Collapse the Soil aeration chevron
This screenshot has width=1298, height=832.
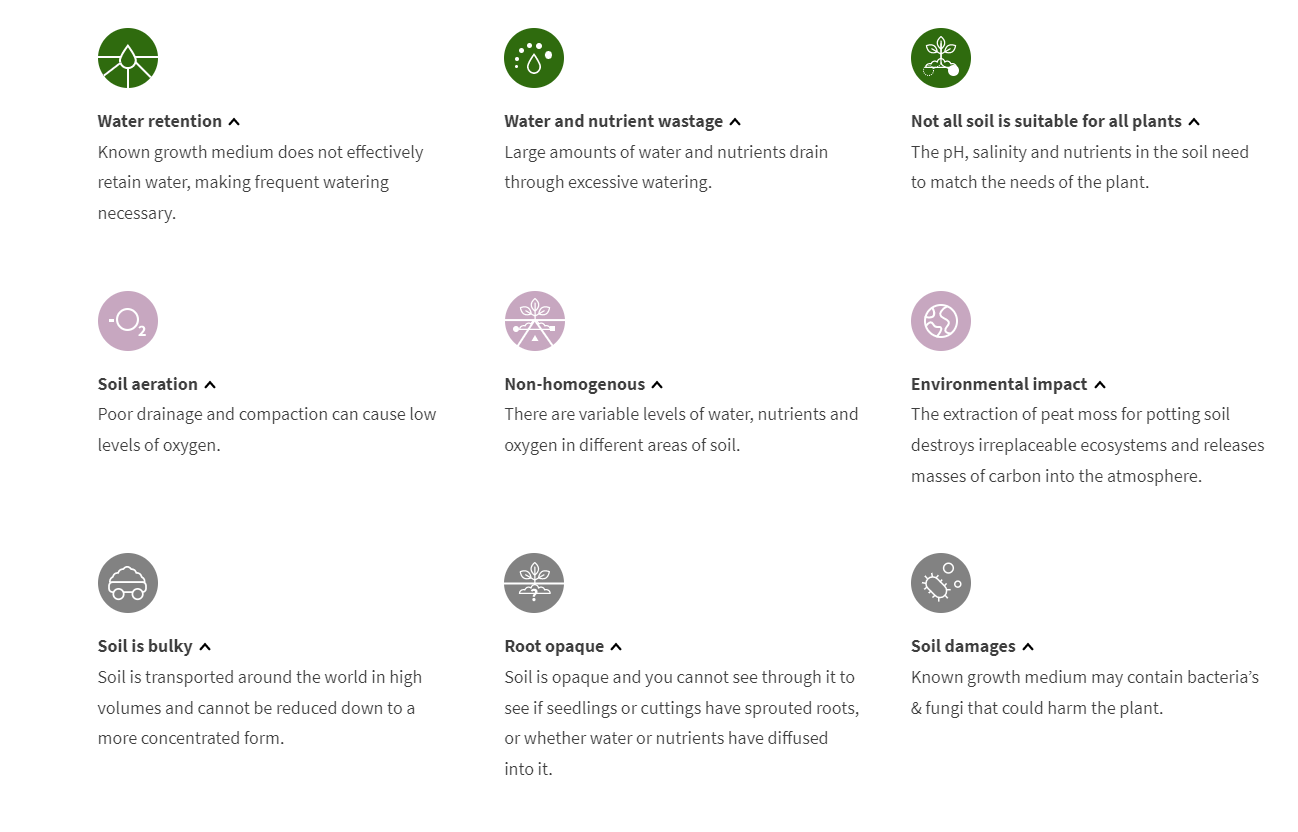point(210,385)
